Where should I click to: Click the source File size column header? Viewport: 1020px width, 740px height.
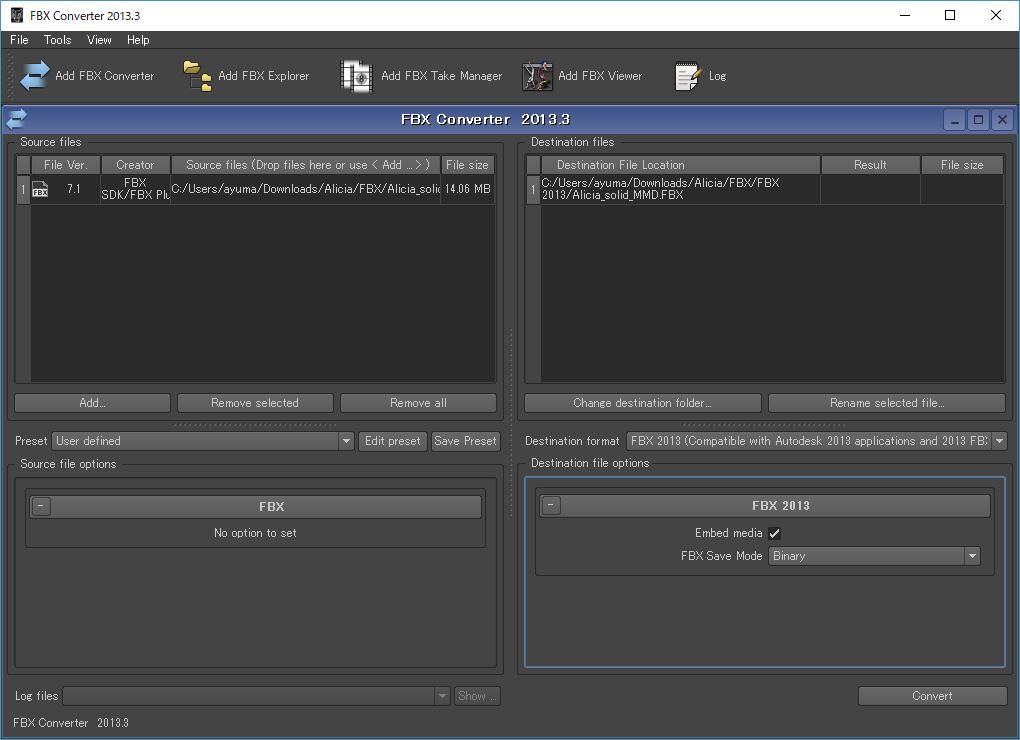[467, 165]
